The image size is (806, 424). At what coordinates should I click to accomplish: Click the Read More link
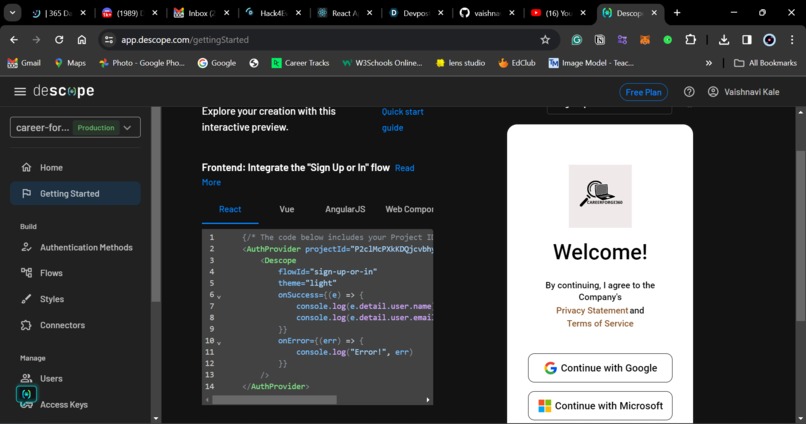[x=404, y=168]
